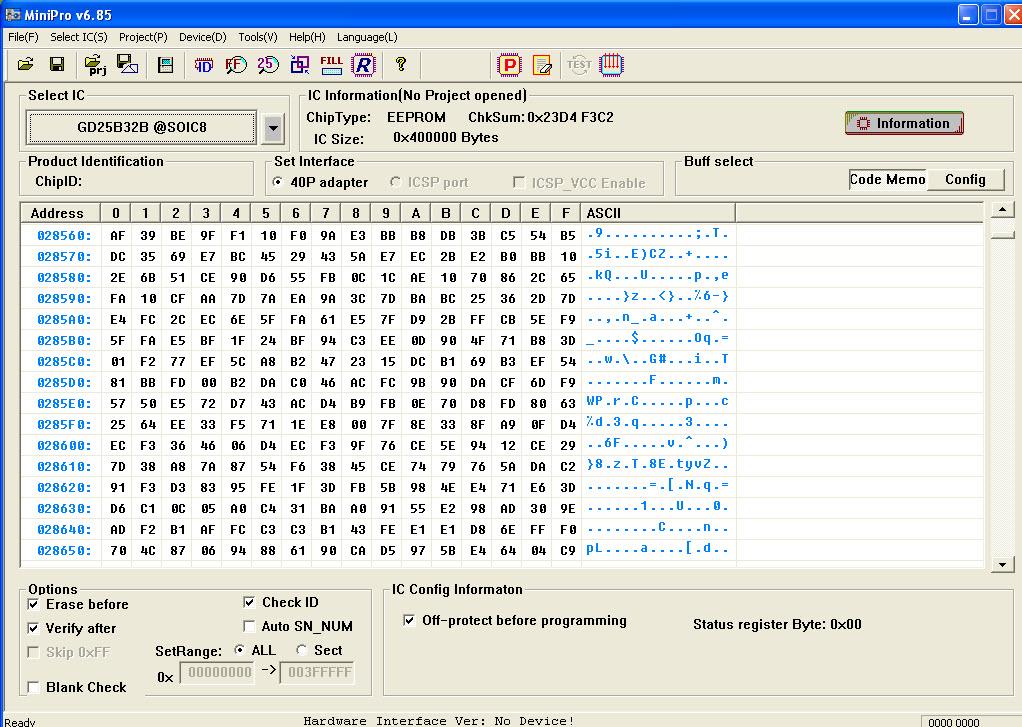
Task: Click the erase chip notepad icon
Action: pyautogui.click(x=542, y=65)
